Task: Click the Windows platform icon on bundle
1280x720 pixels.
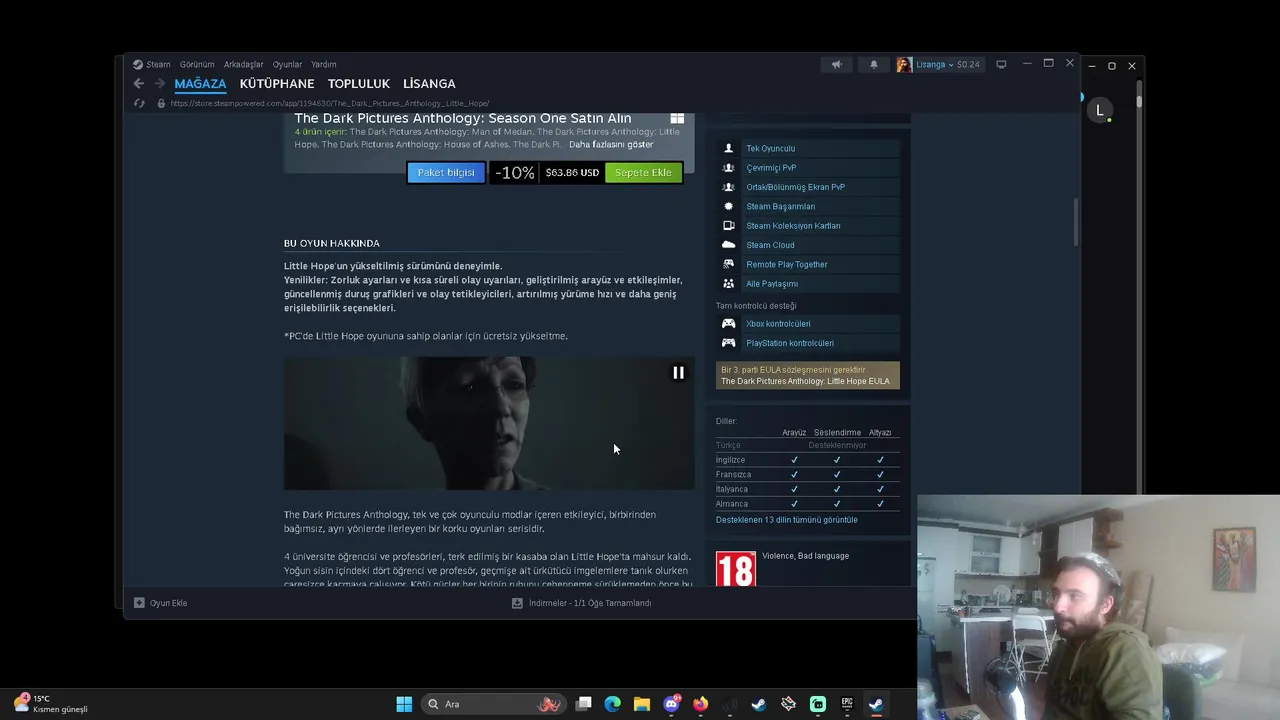Action: tap(677, 118)
